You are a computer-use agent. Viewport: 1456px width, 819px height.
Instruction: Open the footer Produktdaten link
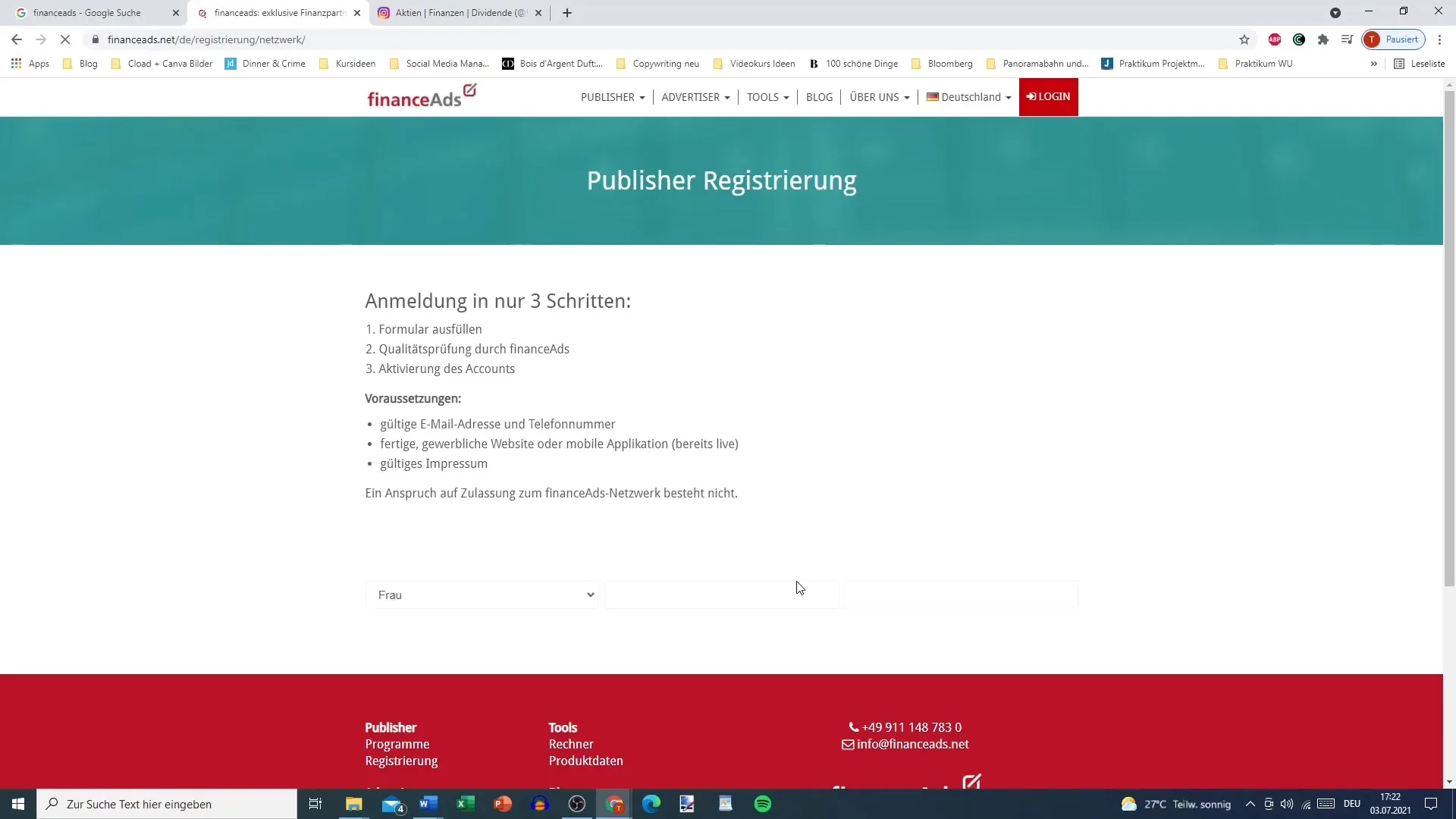click(x=585, y=761)
